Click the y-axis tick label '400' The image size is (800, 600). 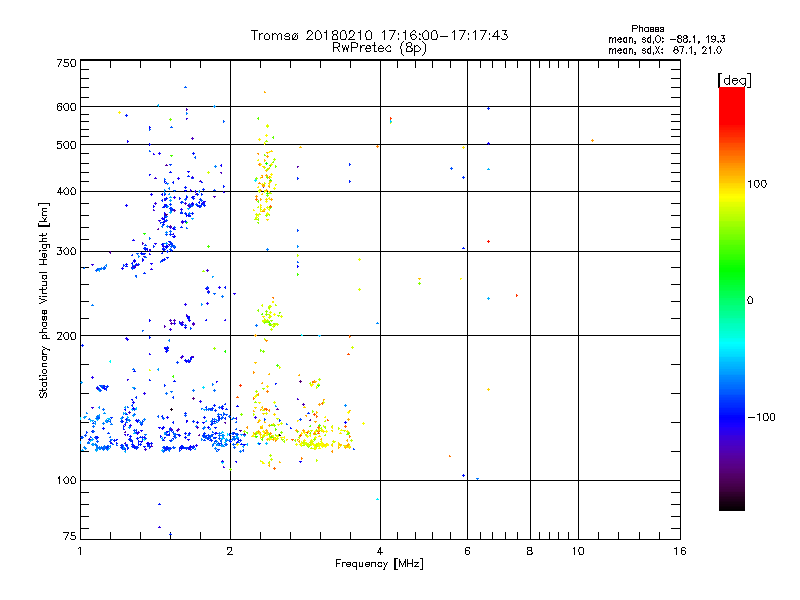coord(66,191)
